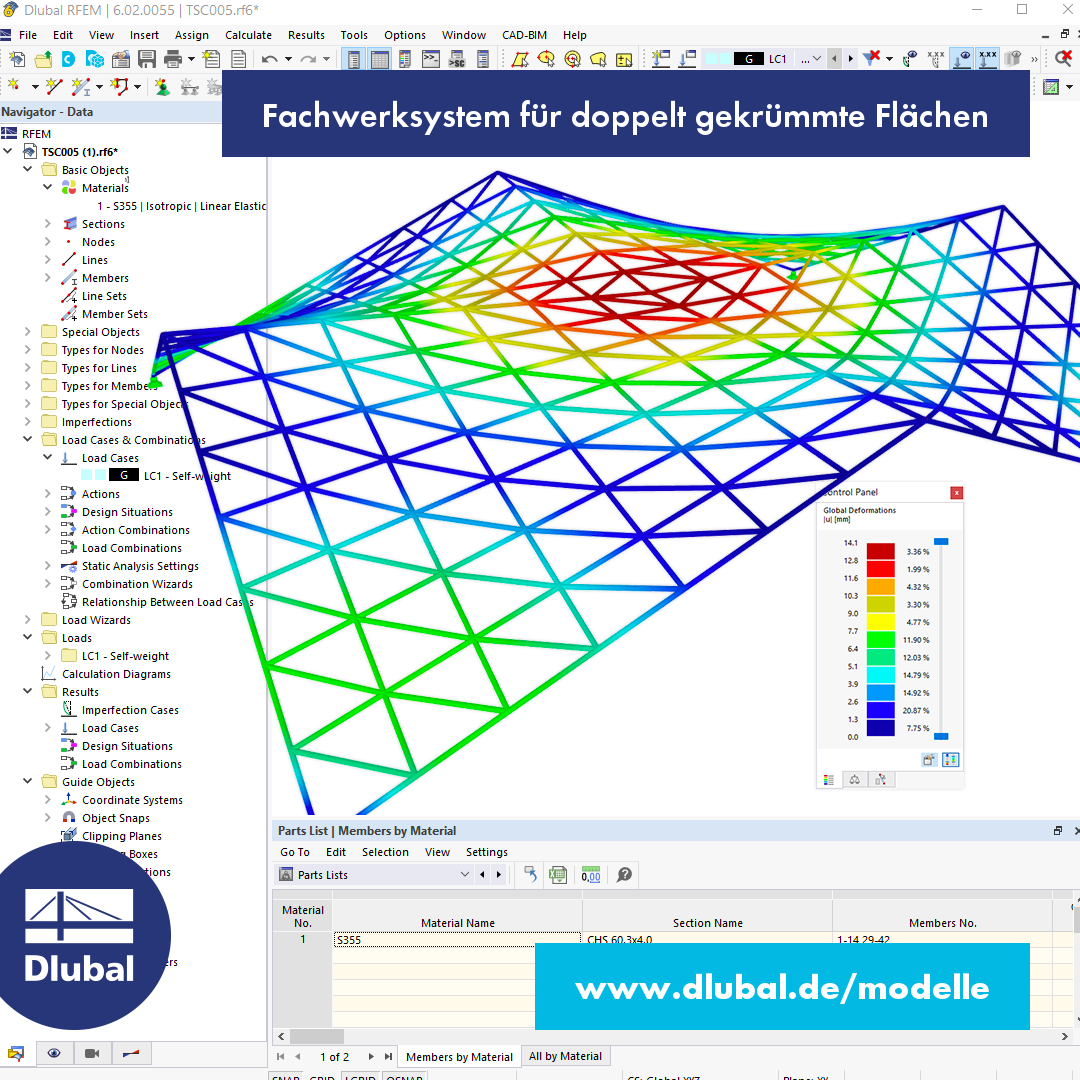Open color scale tab in Control Panel
1080x1080 pixels.
point(829,780)
